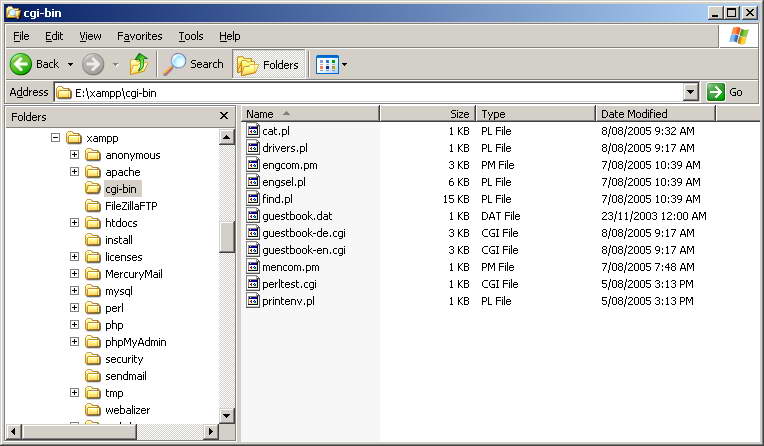Click the Up one level folder icon
This screenshot has height=446, width=764.
click(x=139, y=64)
